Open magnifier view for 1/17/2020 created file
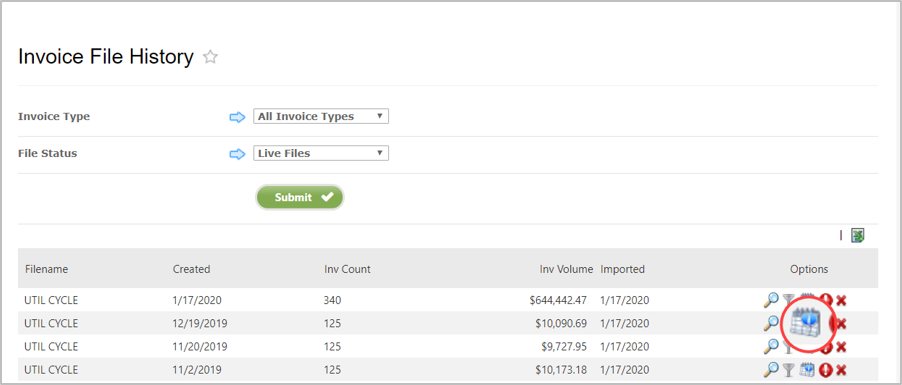This screenshot has width=902, height=385. 771,300
